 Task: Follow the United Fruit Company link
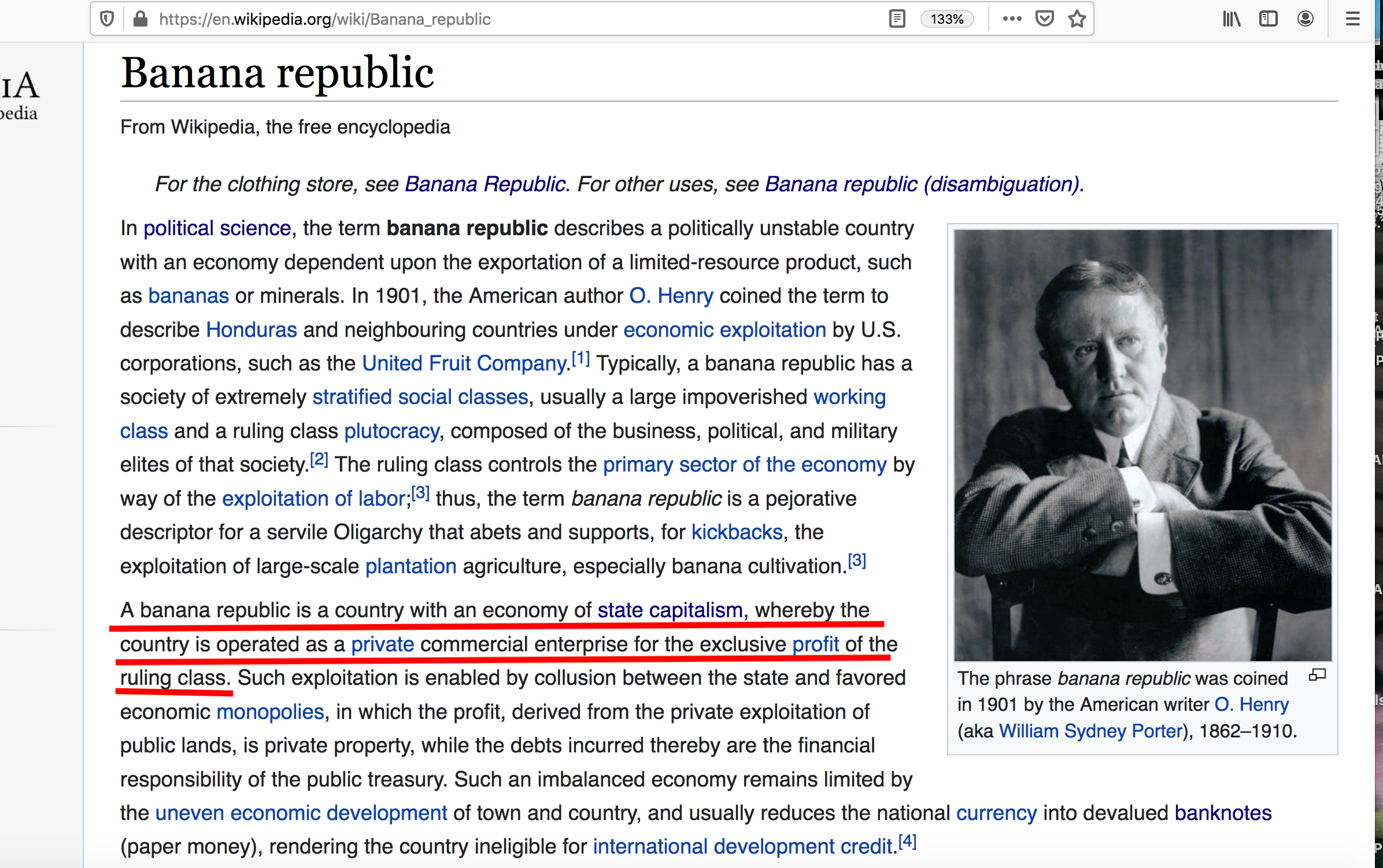pos(464,363)
